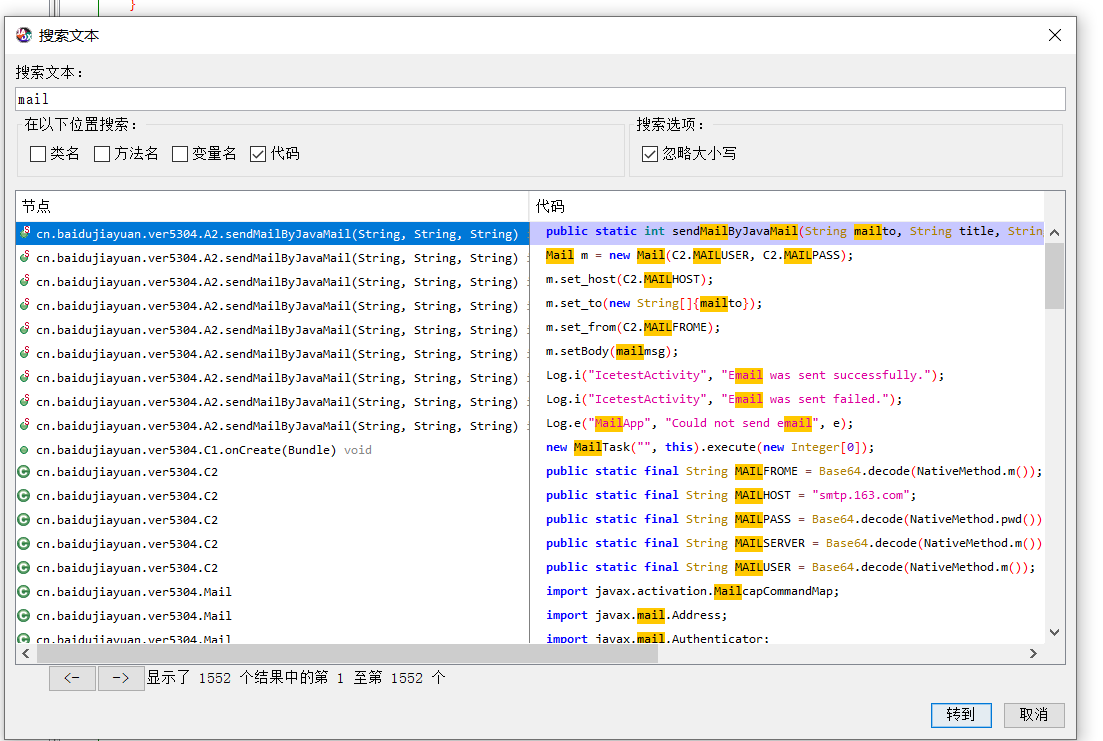
Task: Click method icon beside 'sent failed' row
Action: click(x=25, y=400)
